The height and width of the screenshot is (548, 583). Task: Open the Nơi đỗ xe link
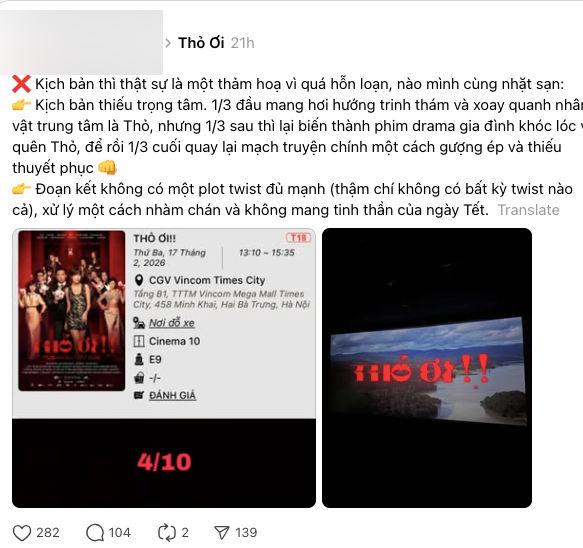(x=172, y=323)
